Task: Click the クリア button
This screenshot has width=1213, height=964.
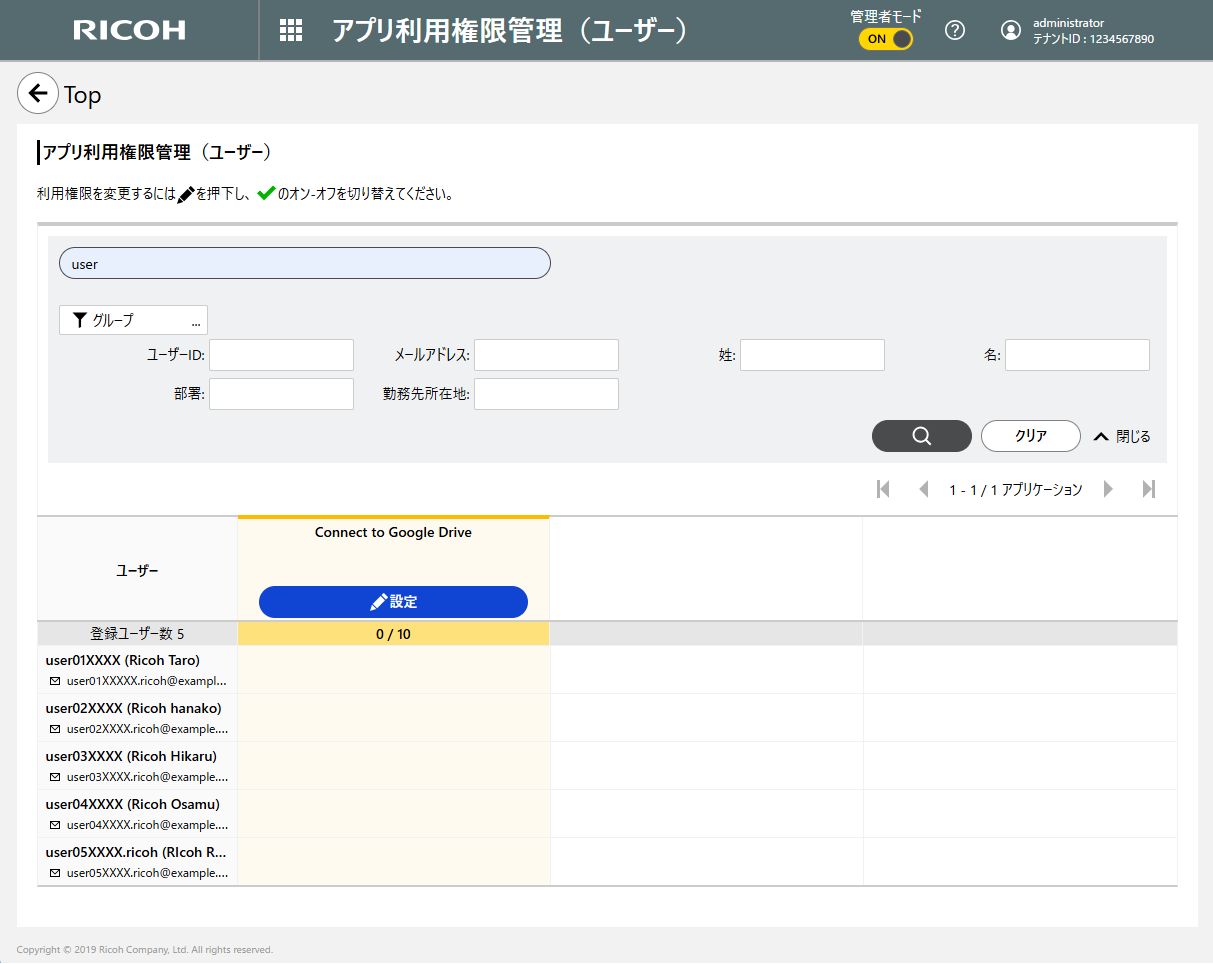Action: (x=1031, y=436)
